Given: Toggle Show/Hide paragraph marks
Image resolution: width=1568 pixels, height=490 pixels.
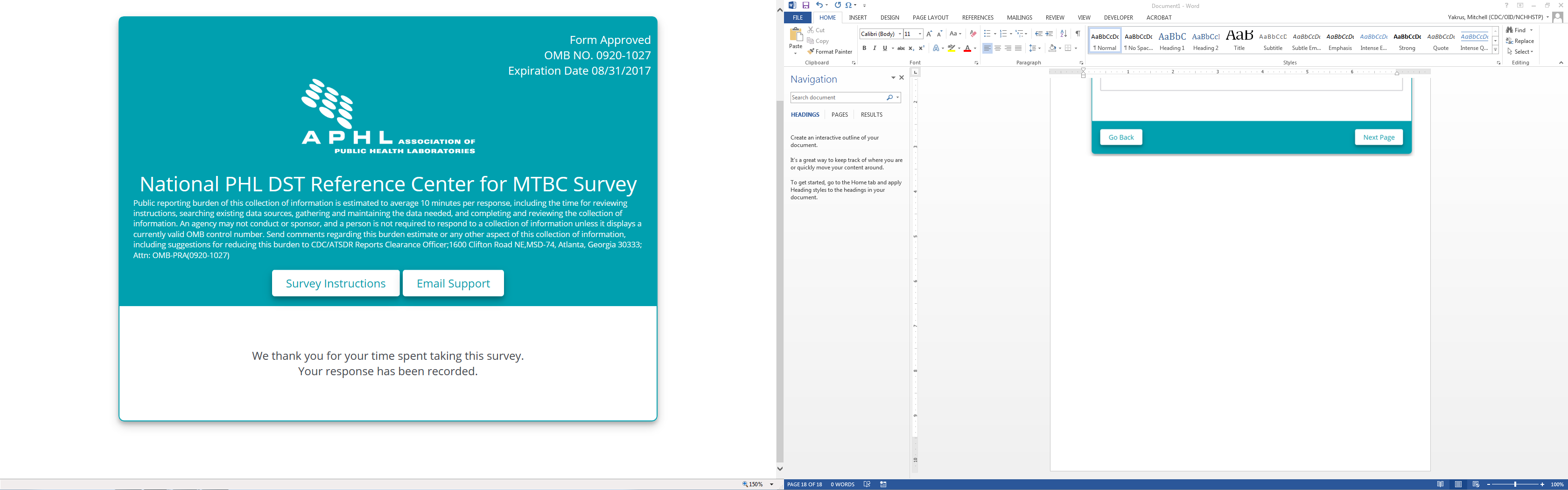Looking at the screenshot, I should tap(1078, 34).
